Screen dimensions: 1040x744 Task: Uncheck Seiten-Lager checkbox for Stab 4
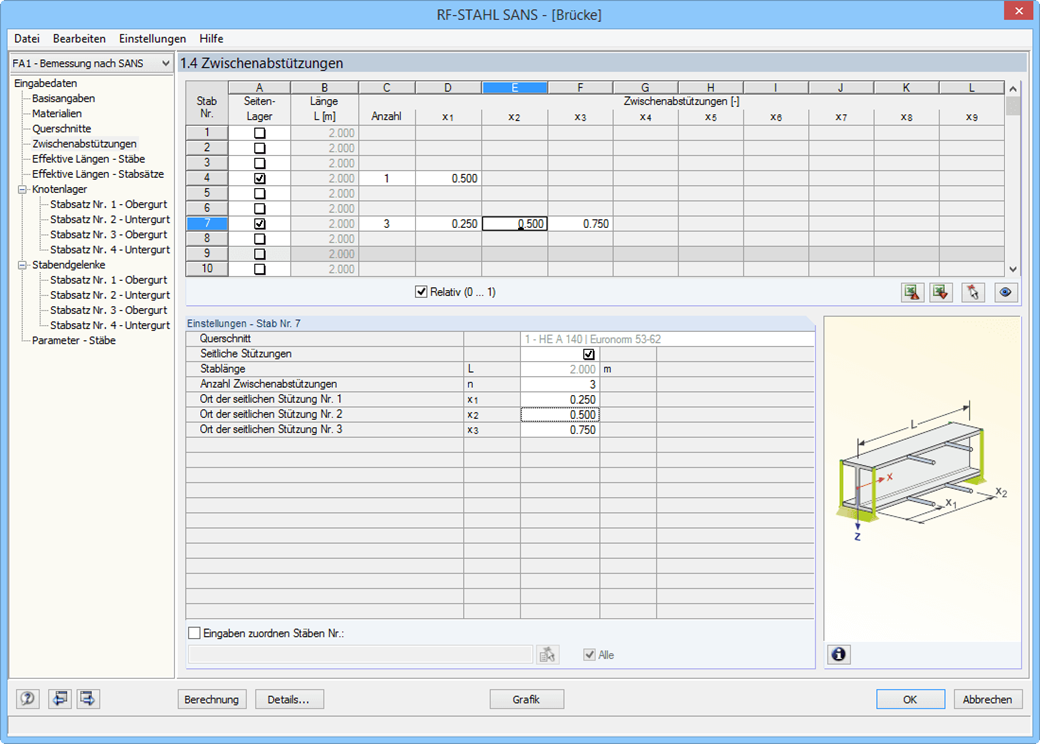pyautogui.click(x=260, y=178)
